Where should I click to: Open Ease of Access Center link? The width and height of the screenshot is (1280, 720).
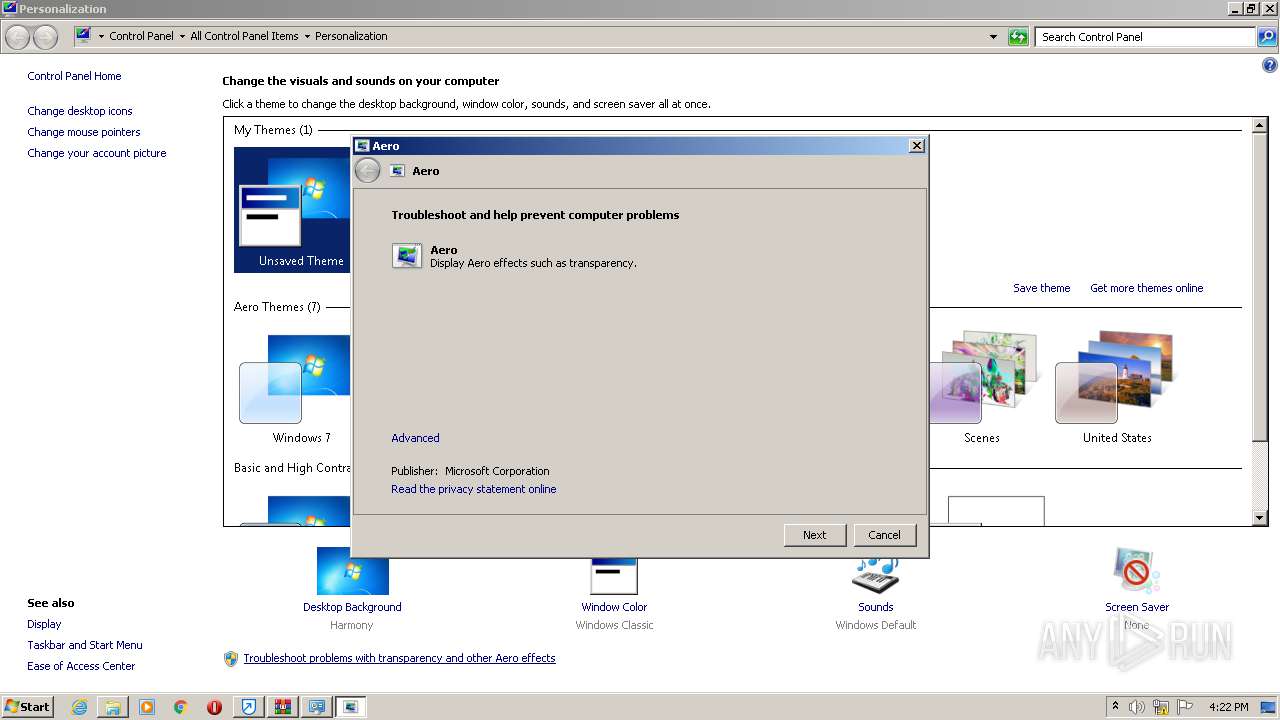[81, 666]
